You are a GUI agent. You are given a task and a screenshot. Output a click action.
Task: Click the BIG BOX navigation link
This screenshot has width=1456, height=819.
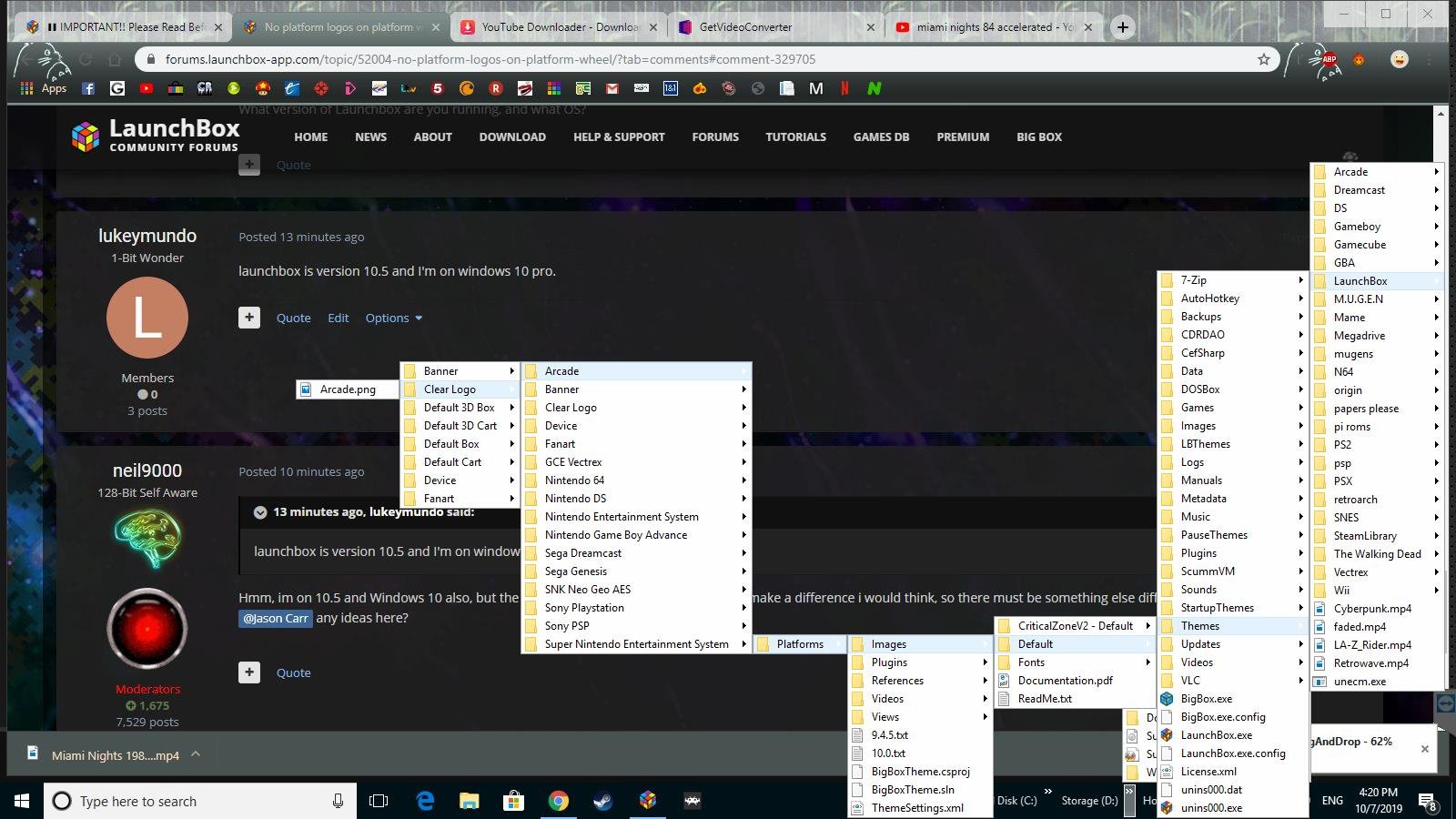(1039, 137)
